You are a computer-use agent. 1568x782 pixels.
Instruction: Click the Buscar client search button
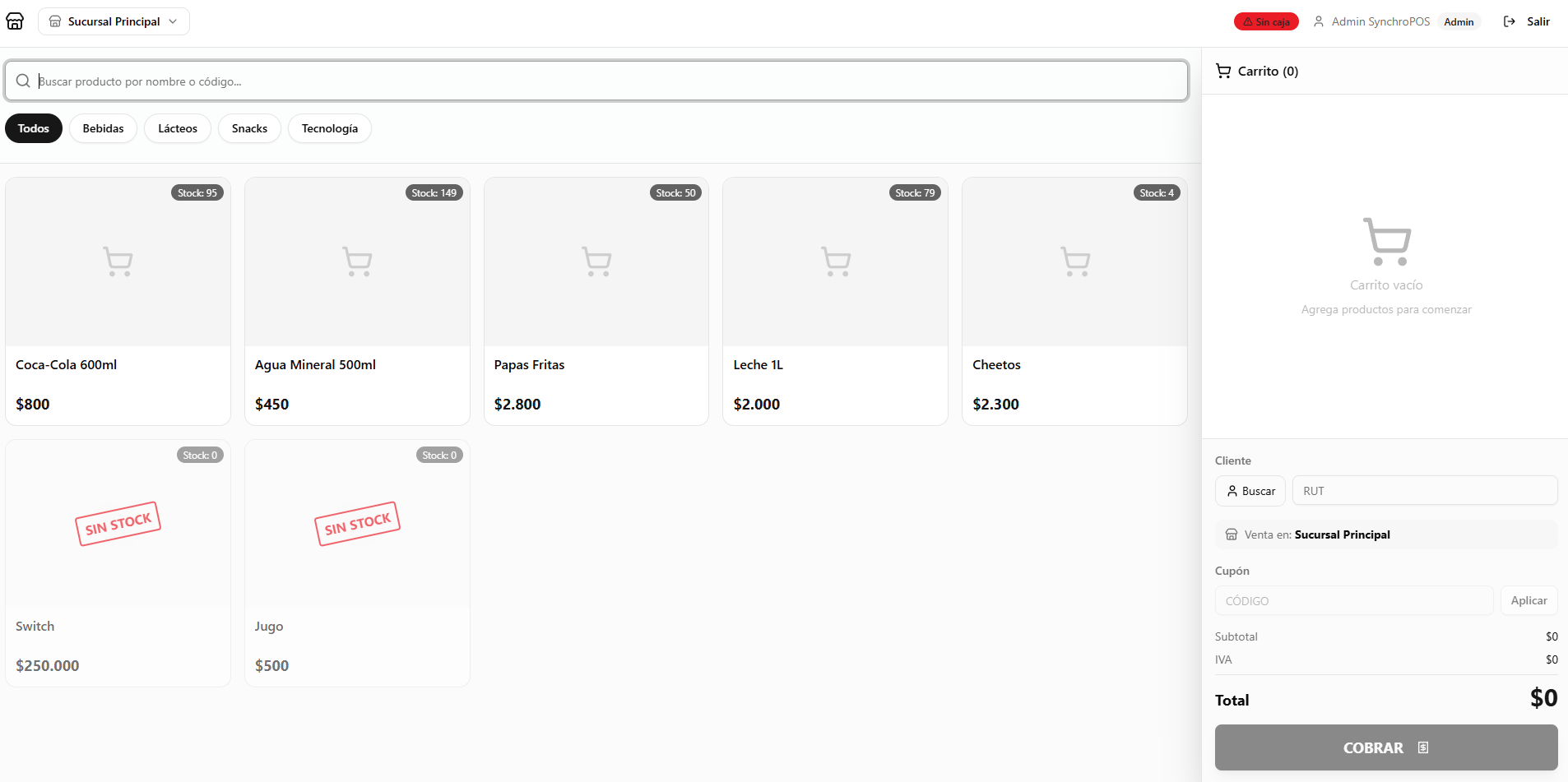pos(1250,491)
